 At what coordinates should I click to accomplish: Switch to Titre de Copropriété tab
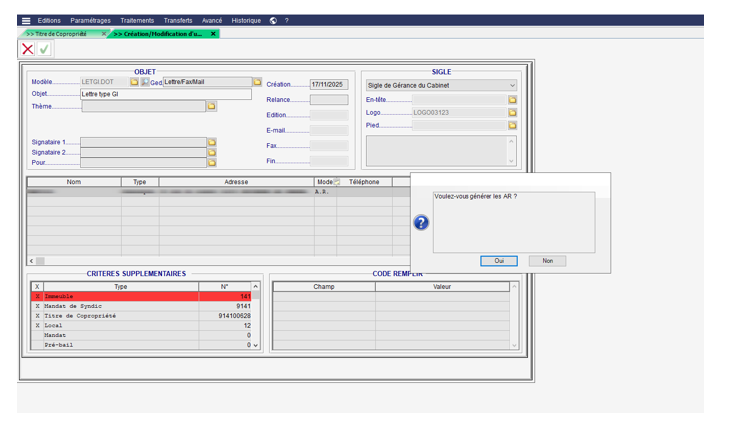(x=57, y=34)
